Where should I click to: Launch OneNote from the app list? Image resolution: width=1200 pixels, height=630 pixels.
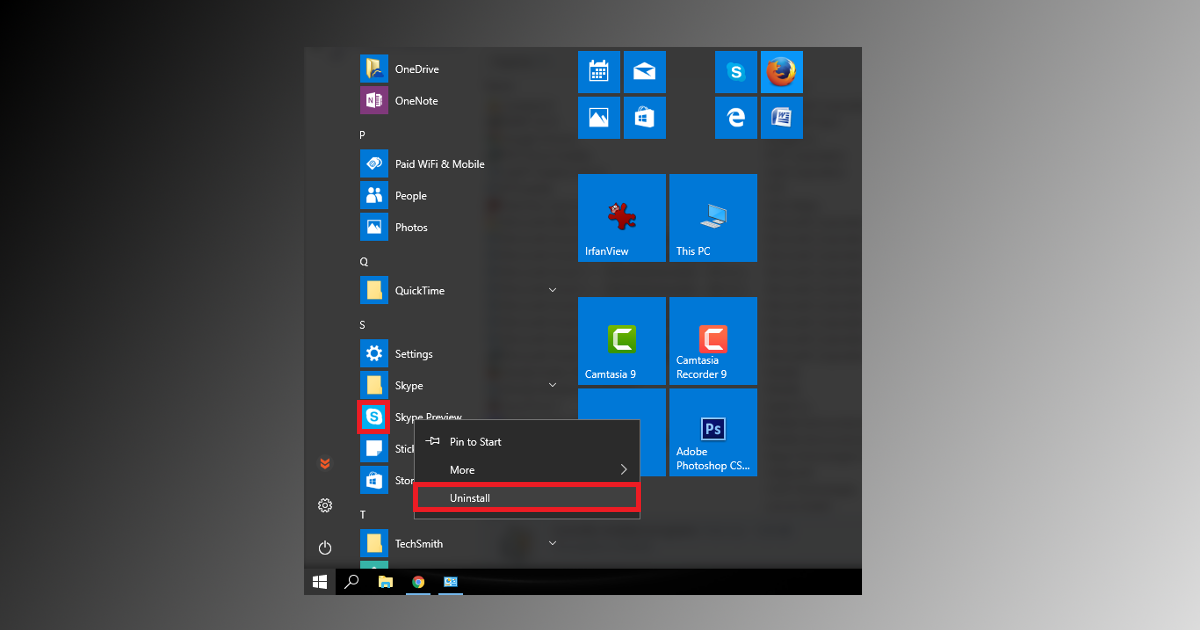(x=400, y=101)
